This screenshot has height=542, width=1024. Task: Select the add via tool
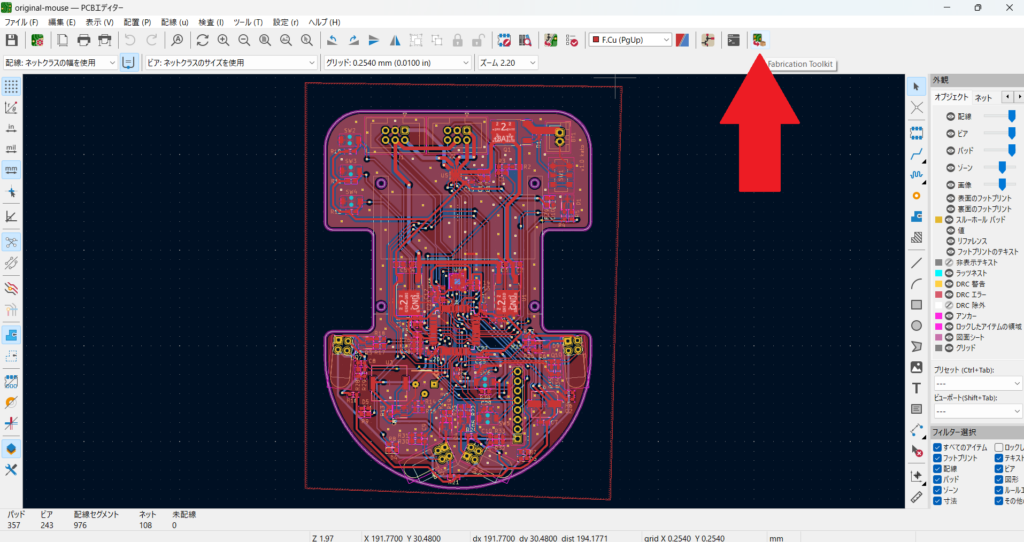(916, 195)
